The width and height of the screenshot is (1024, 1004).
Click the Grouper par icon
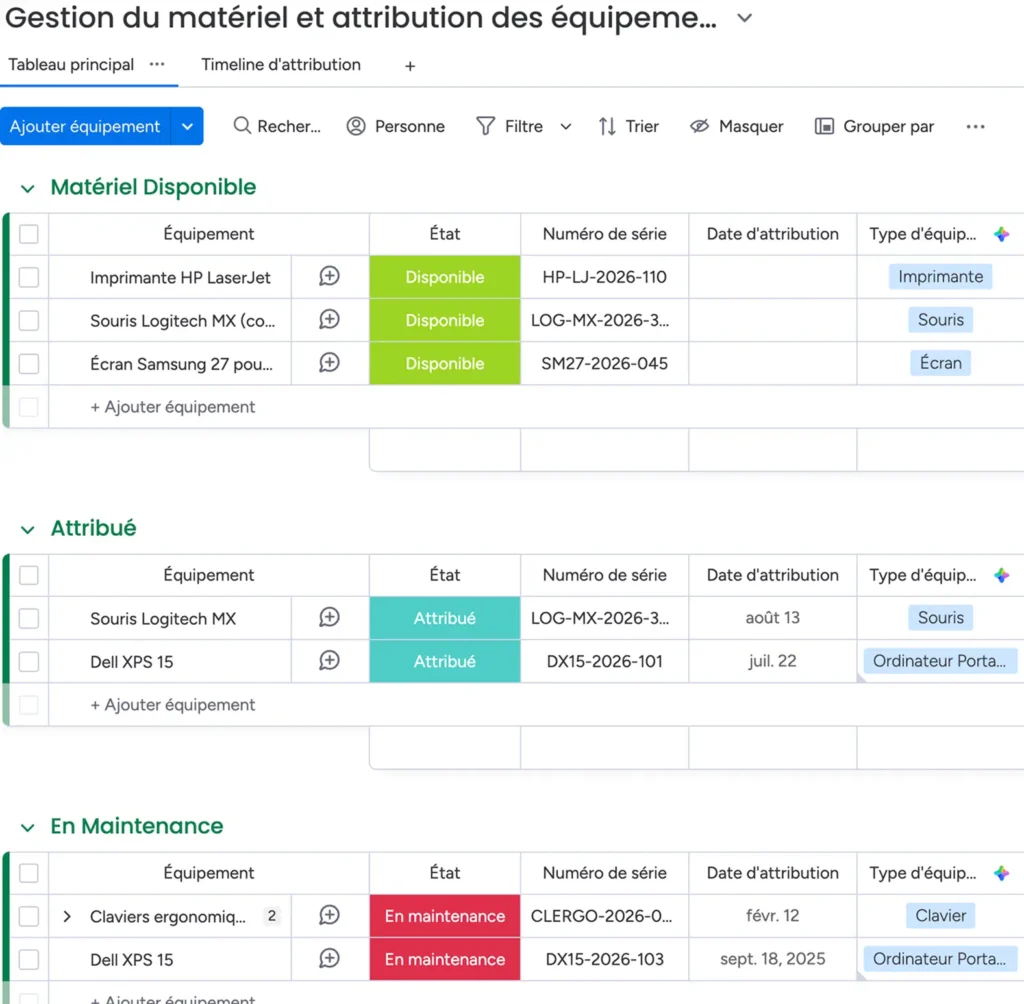[x=824, y=126]
